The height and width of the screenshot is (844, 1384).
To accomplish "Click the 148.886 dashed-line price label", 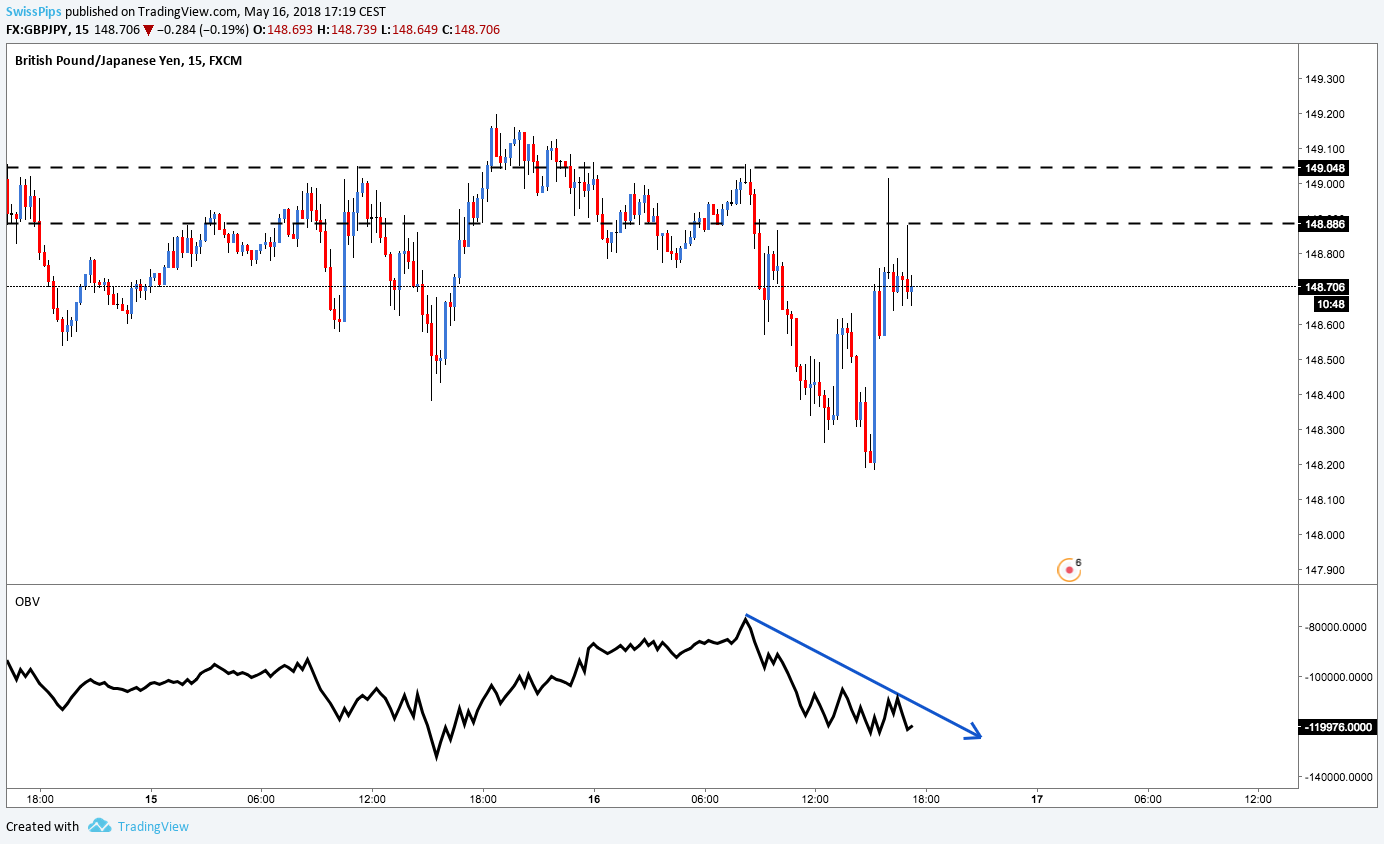I will [1325, 224].
